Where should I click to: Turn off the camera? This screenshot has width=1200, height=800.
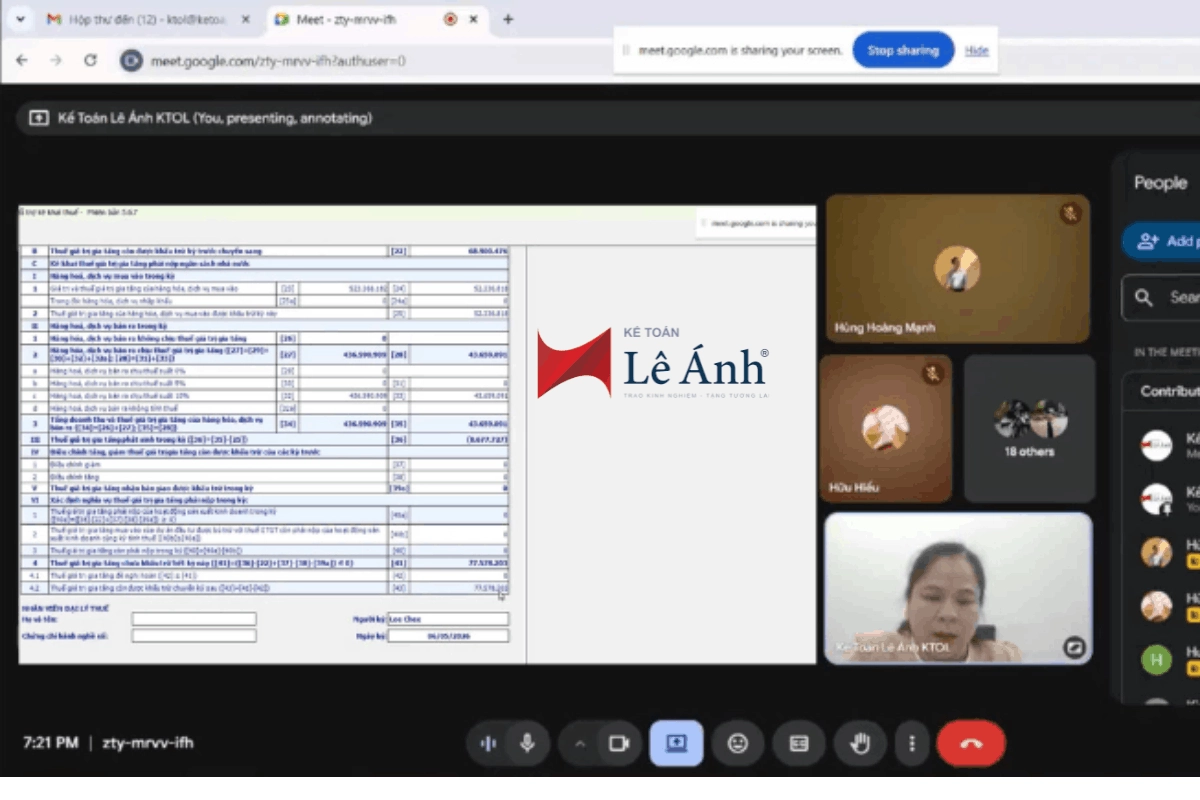(619, 743)
